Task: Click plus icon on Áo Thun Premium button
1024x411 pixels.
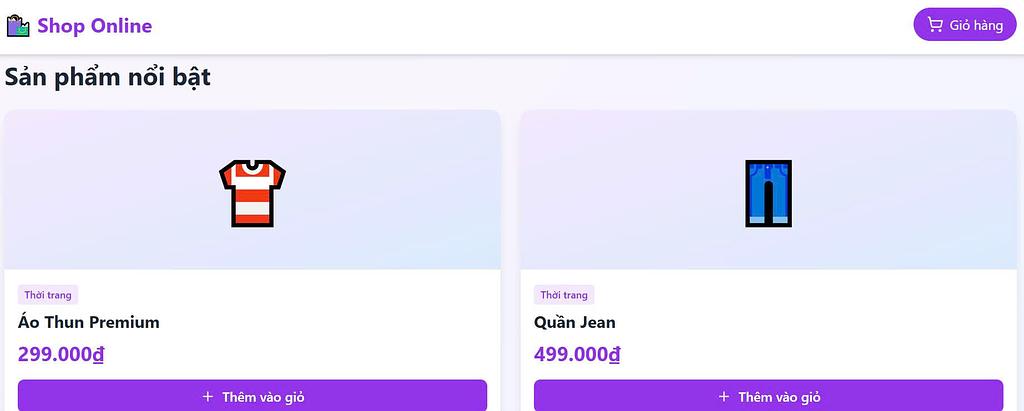Action: click(x=208, y=397)
